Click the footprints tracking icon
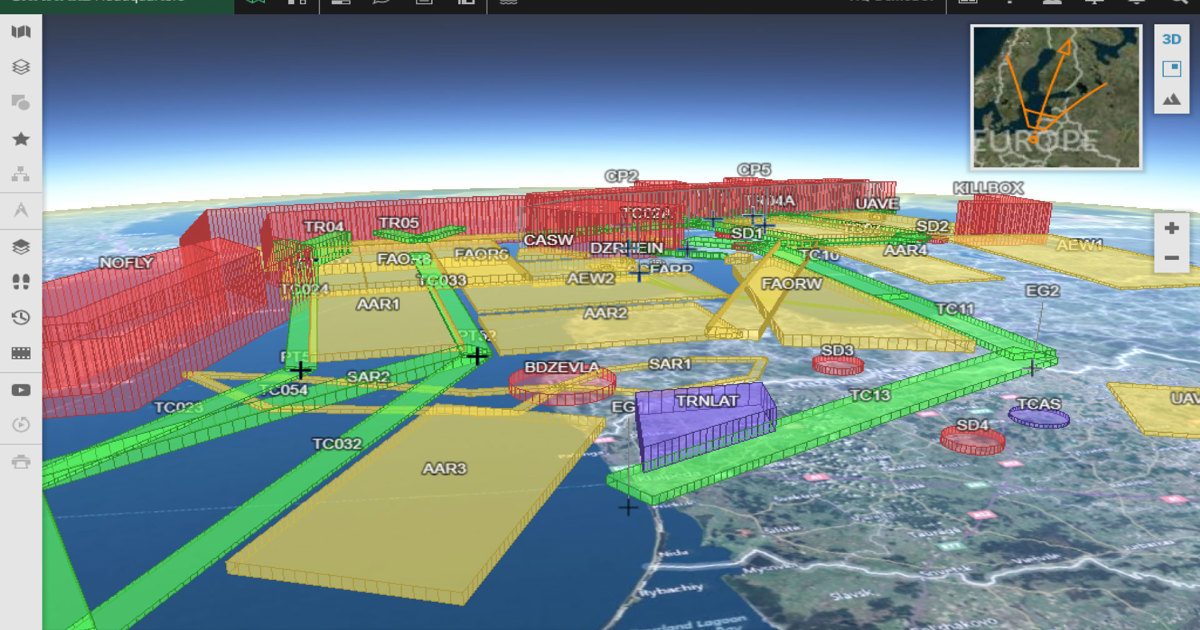This screenshot has width=1200, height=630. pyautogui.click(x=20, y=282)
